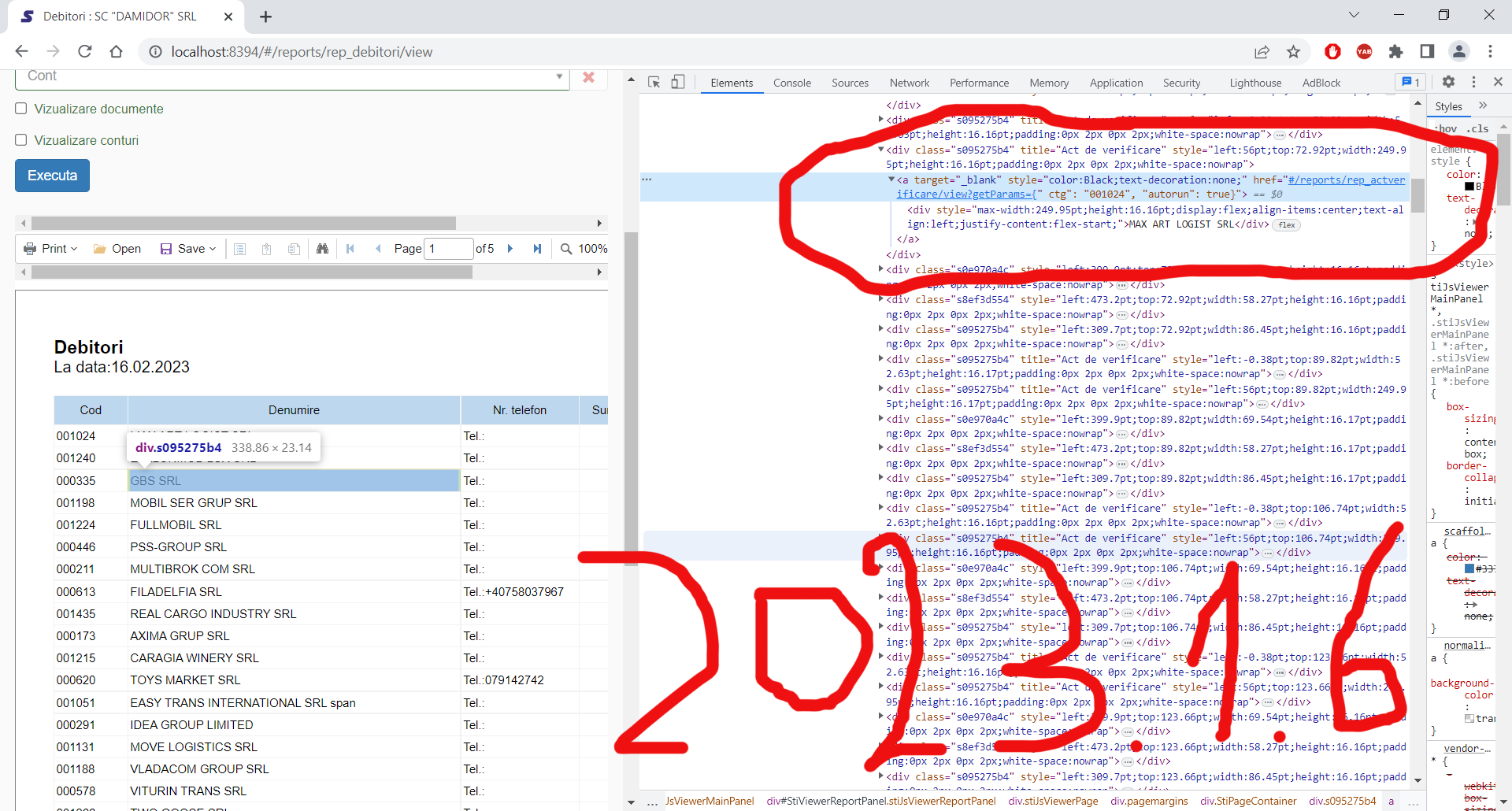Jump to last report page
The height and width of the screenshot is (811, 1512).
click(537, 249)
